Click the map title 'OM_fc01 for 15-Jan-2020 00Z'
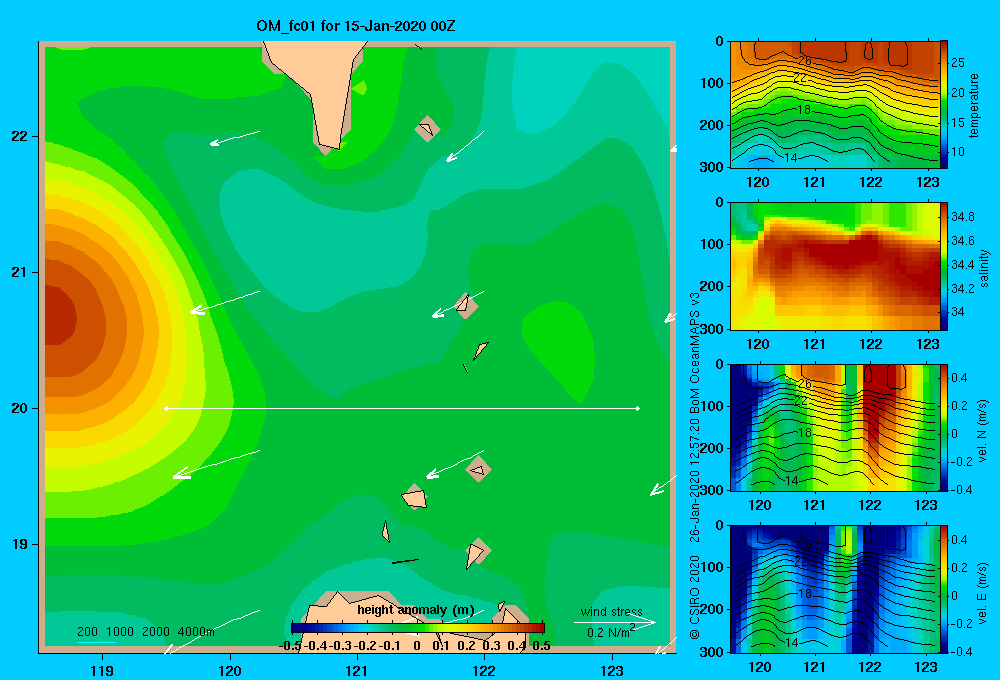The width and height of the screenshot is (1000, 680). (x=355, y=26)
